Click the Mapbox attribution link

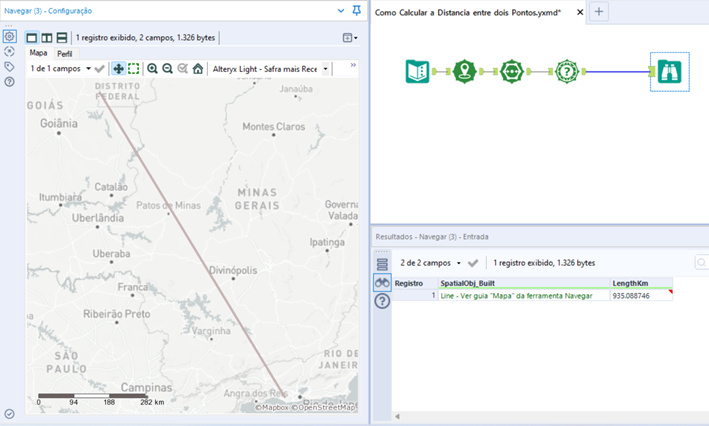pyautogui.click(x=272, y=407)
